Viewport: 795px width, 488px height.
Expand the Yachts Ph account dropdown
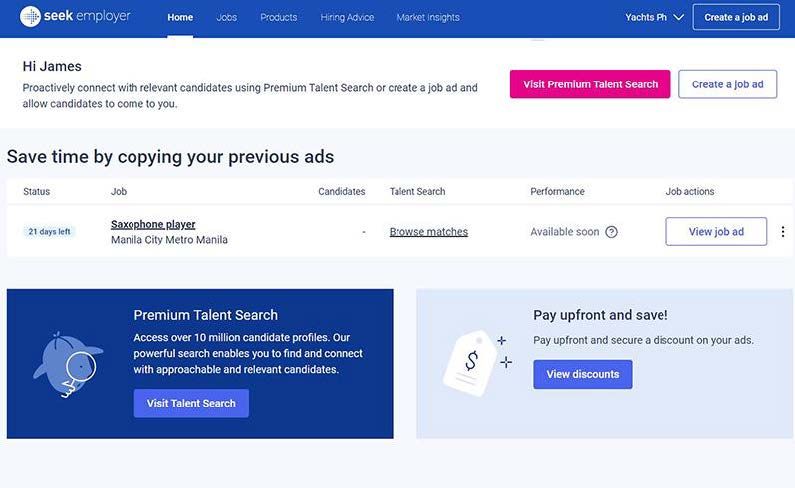tap(654, 17)
